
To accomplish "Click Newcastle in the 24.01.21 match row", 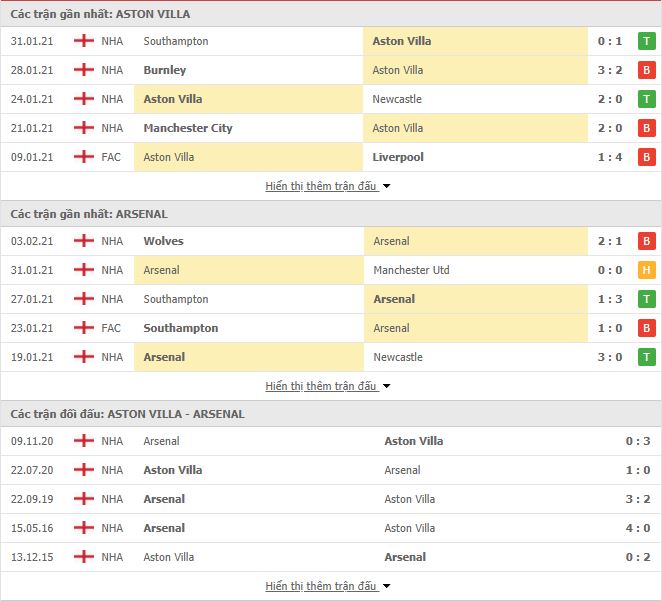I will pos(397,99).
